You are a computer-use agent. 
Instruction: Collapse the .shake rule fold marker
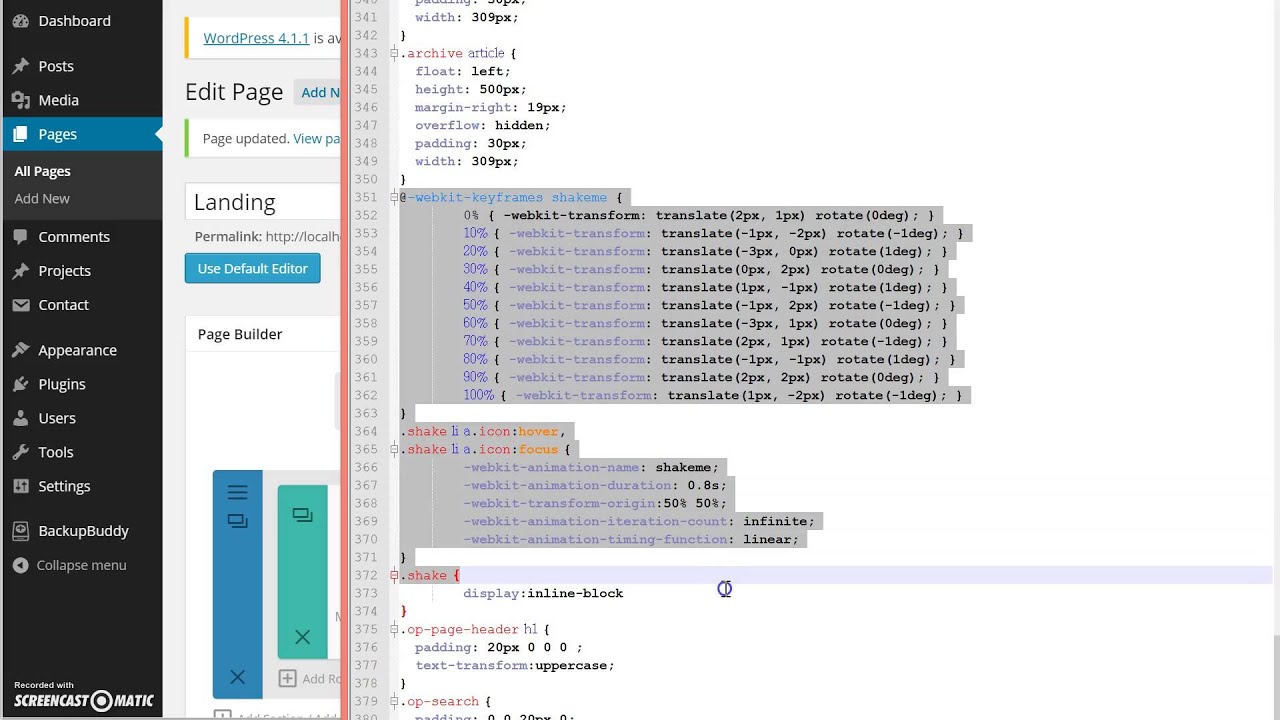(x=394, y=575)
